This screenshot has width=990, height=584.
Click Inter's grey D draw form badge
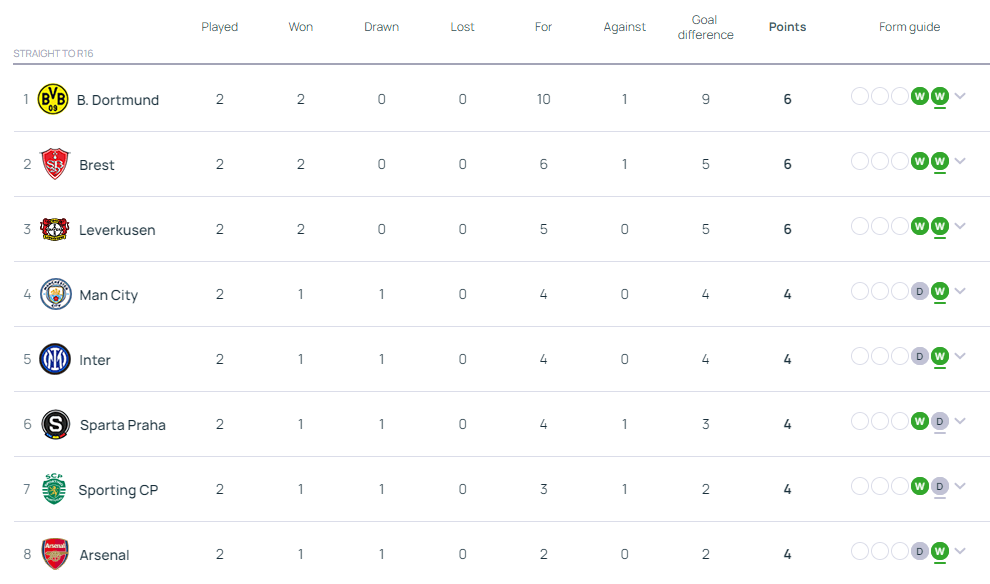[919, 357]
